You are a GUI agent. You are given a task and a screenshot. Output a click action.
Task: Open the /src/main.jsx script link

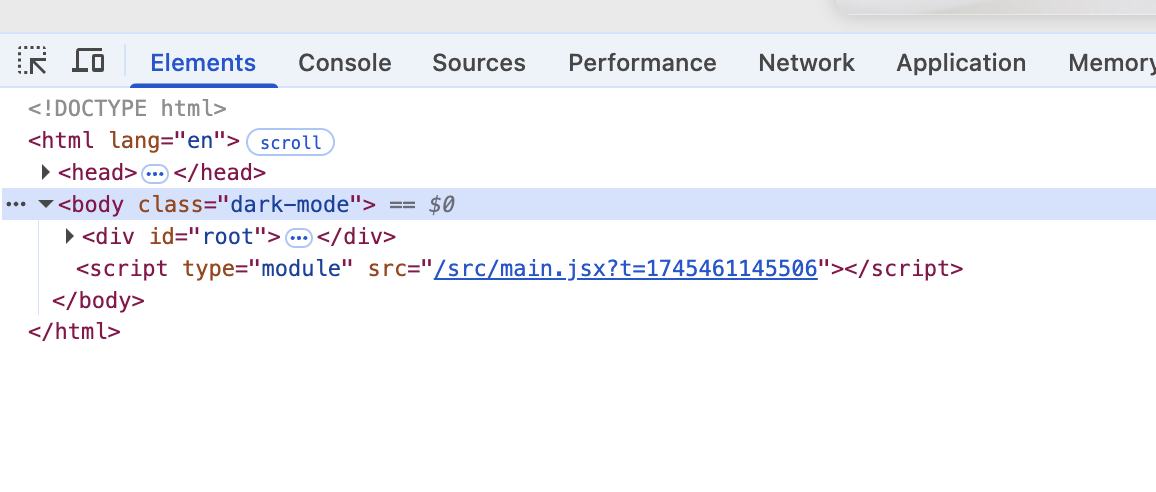click(x=626, y=268)
